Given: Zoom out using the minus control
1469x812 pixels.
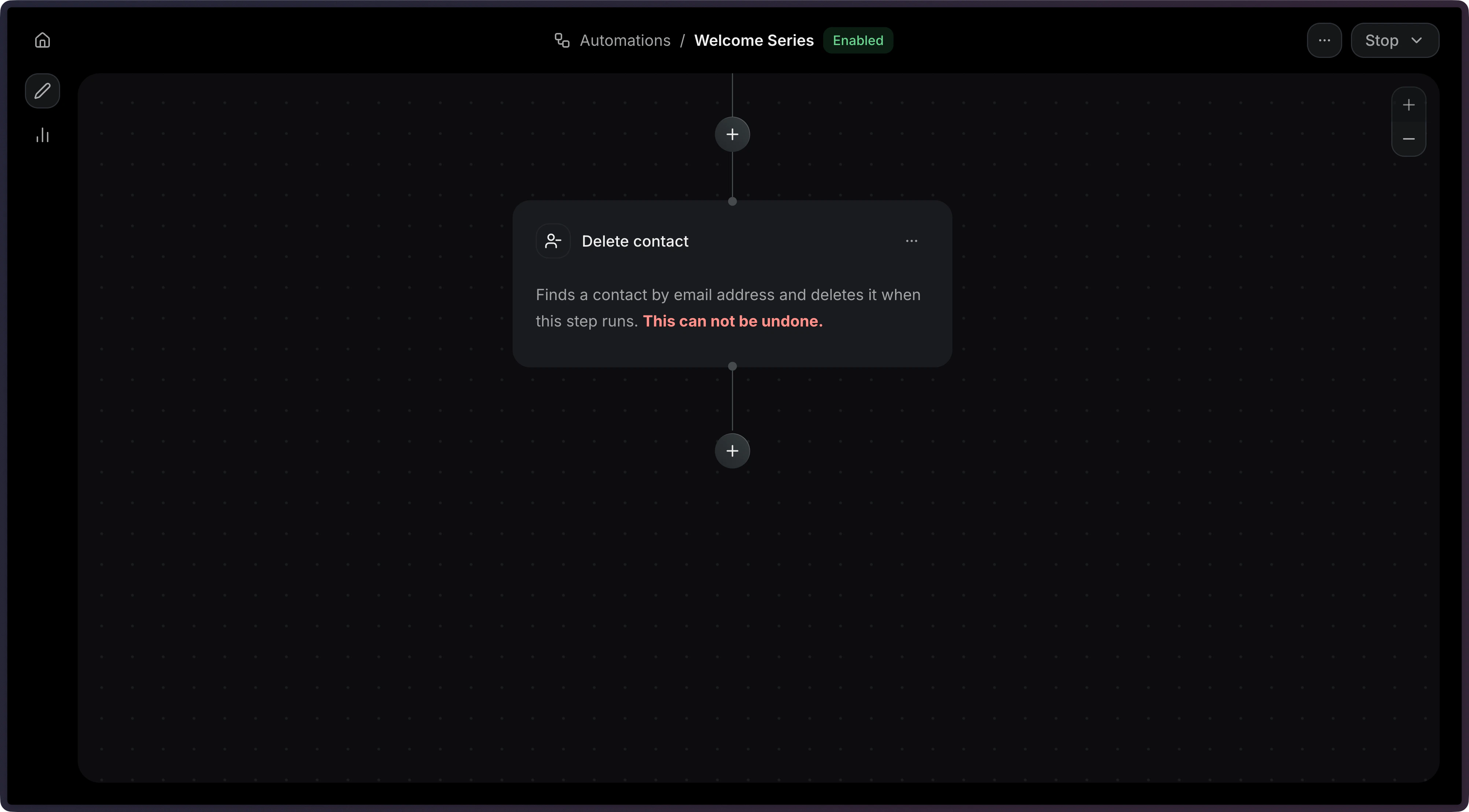Looking at the screenshot, I should tap(1409, 139).
